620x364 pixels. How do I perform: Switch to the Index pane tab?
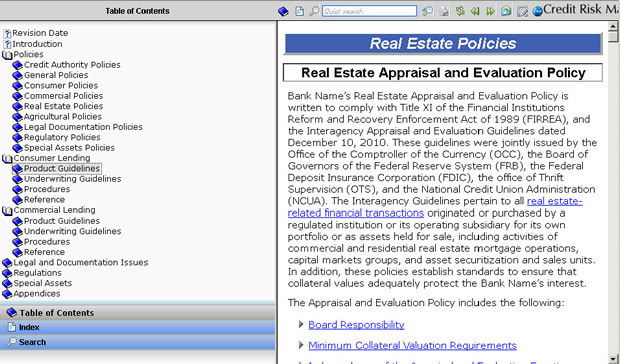[138, 327]
